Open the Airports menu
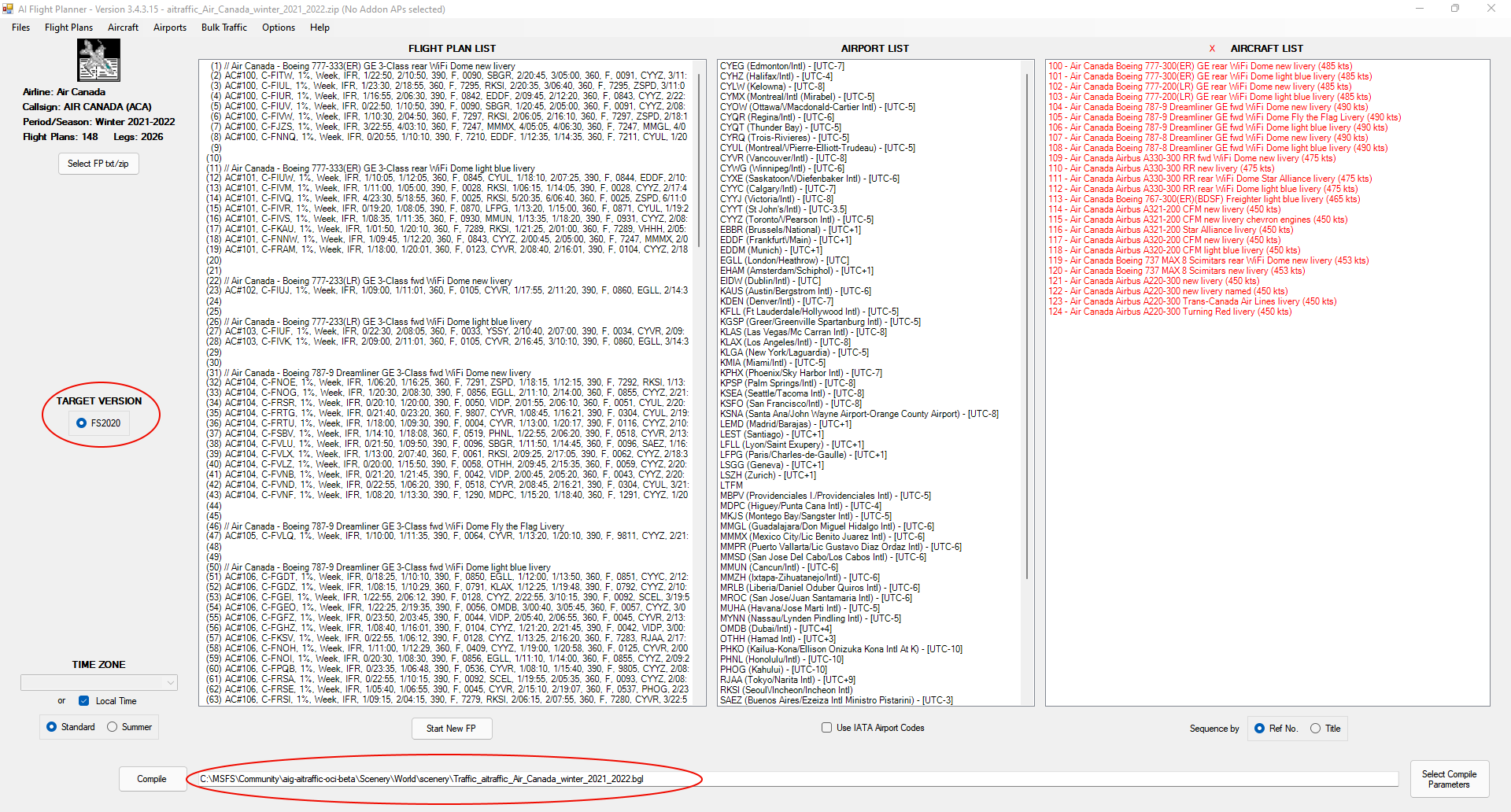 tap(170, 28)
